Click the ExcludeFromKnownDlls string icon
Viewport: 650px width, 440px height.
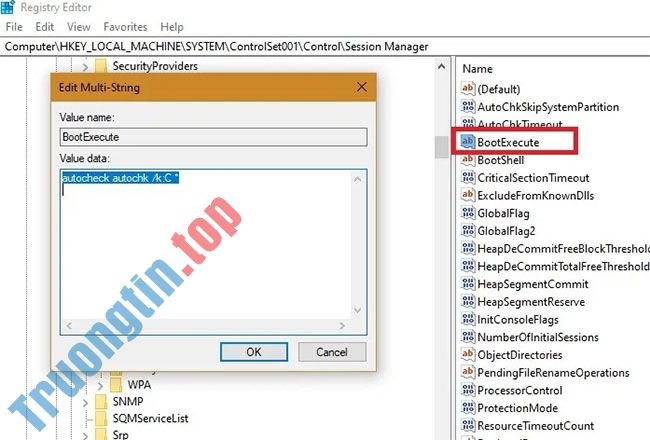click(468, 194)
